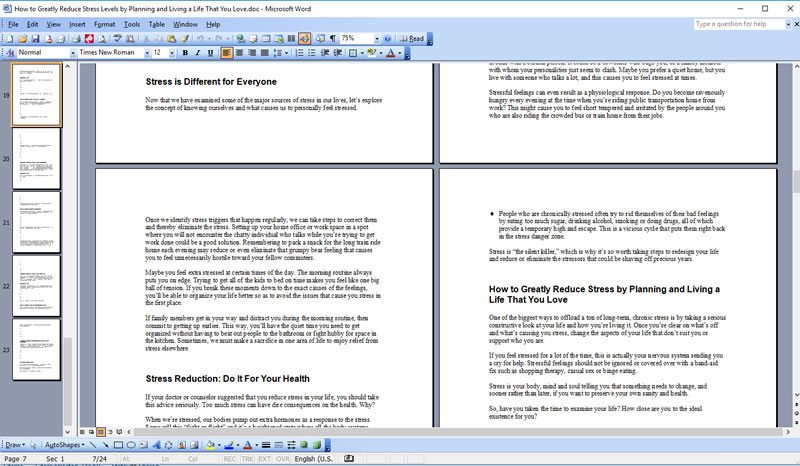Apply the Fill Color paint bucket

click(x=210, y=445)
